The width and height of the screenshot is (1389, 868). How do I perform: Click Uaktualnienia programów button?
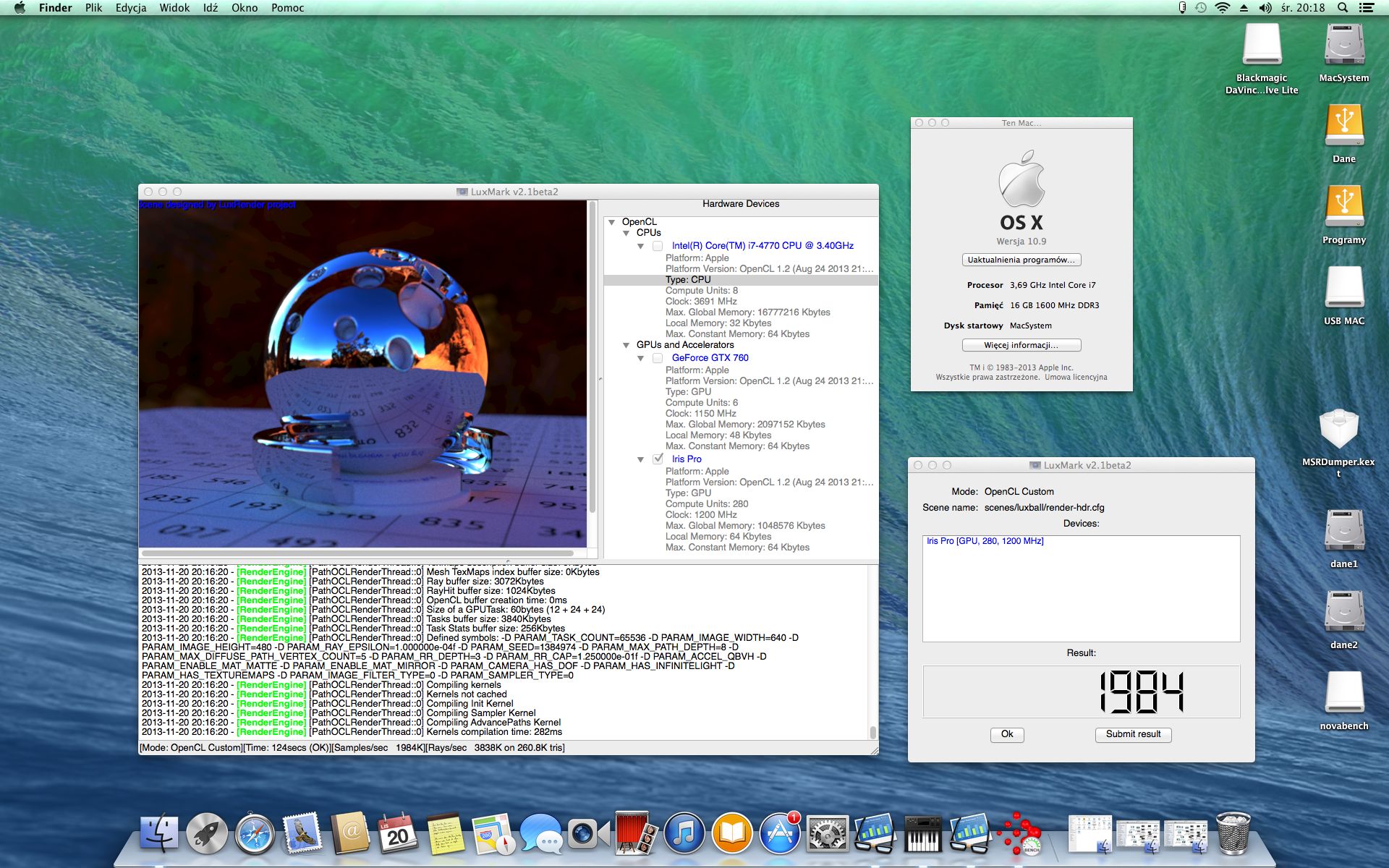1021,260
